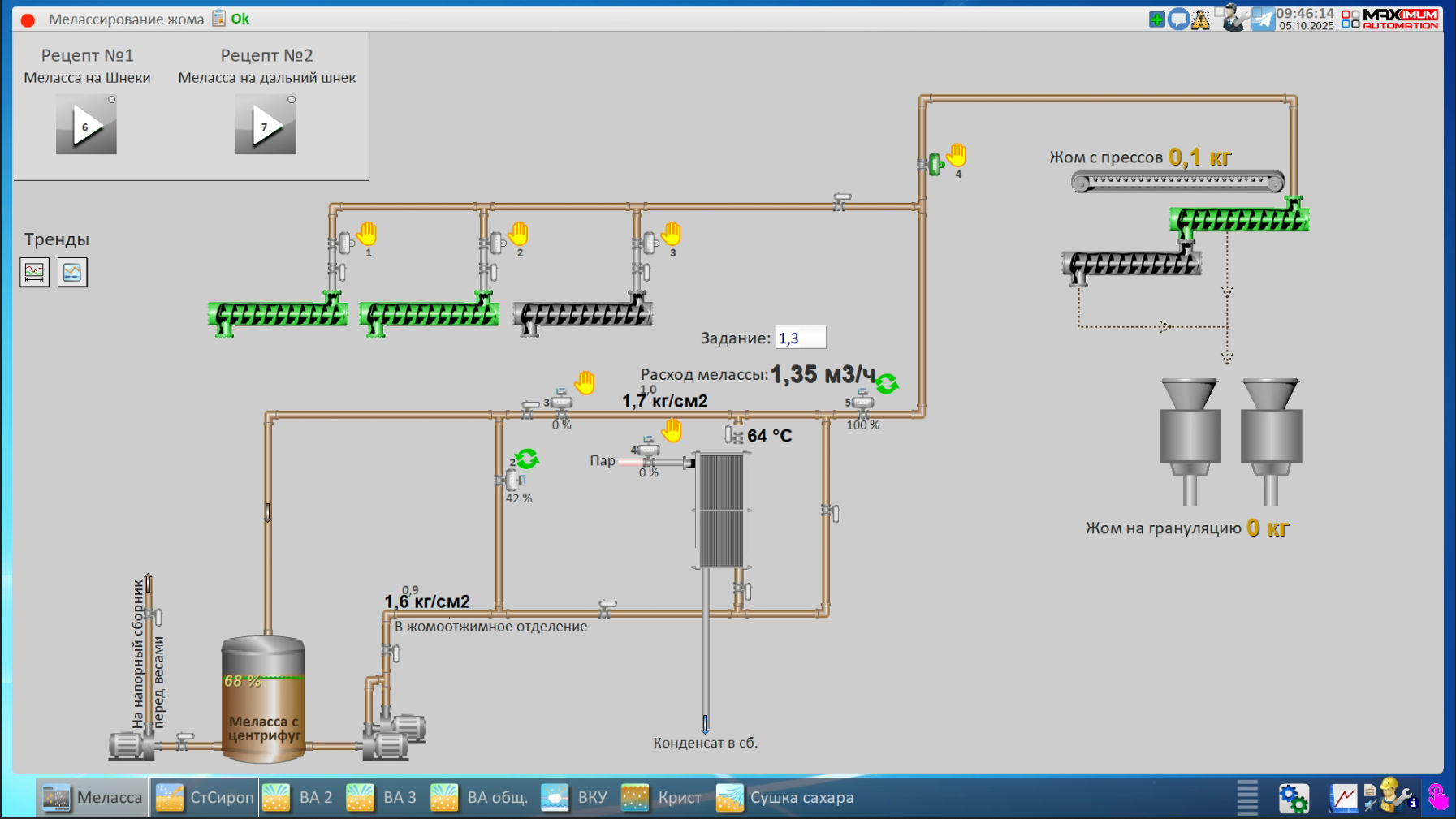This screenshot has width=1456, height=819.
Task: Switch to the Сушка сахара tab
Action: (x=785, y=798)
